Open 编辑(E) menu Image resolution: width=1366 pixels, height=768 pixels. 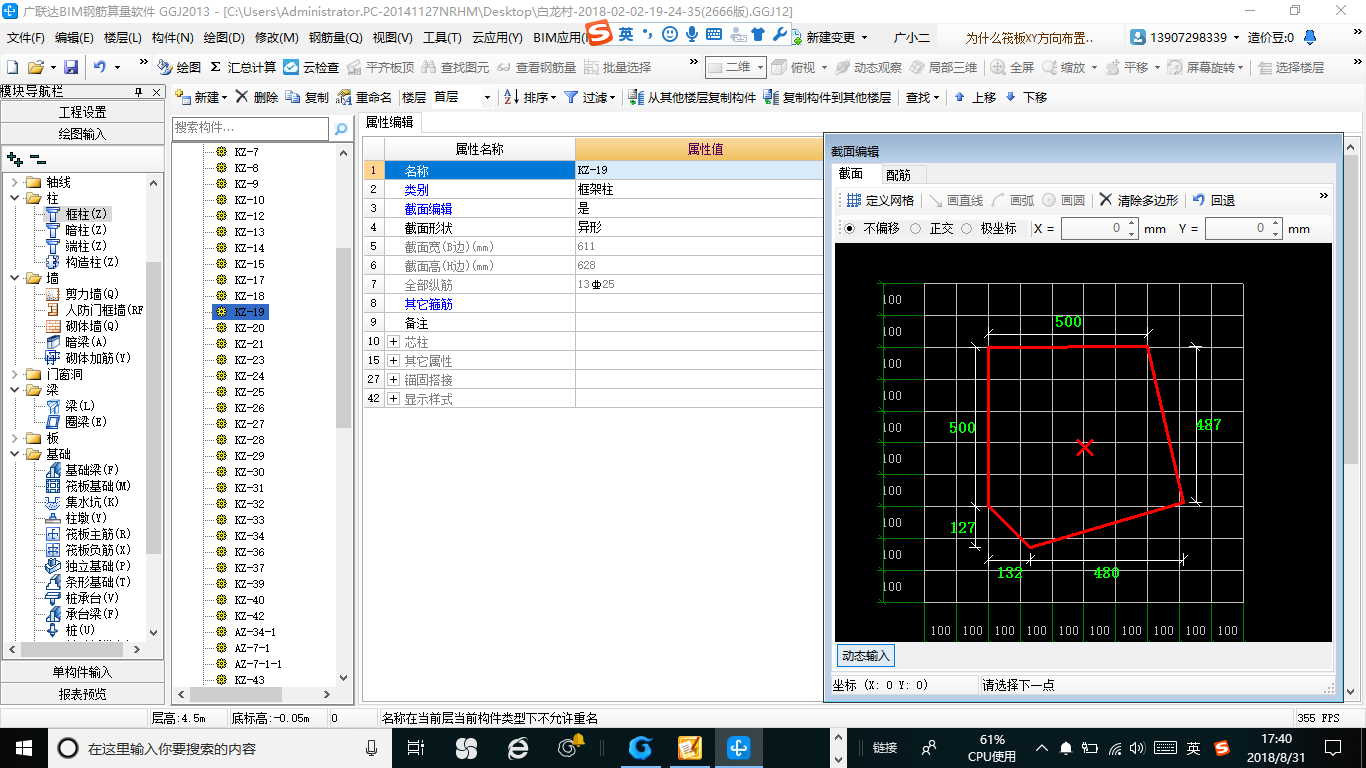point(74,37)
